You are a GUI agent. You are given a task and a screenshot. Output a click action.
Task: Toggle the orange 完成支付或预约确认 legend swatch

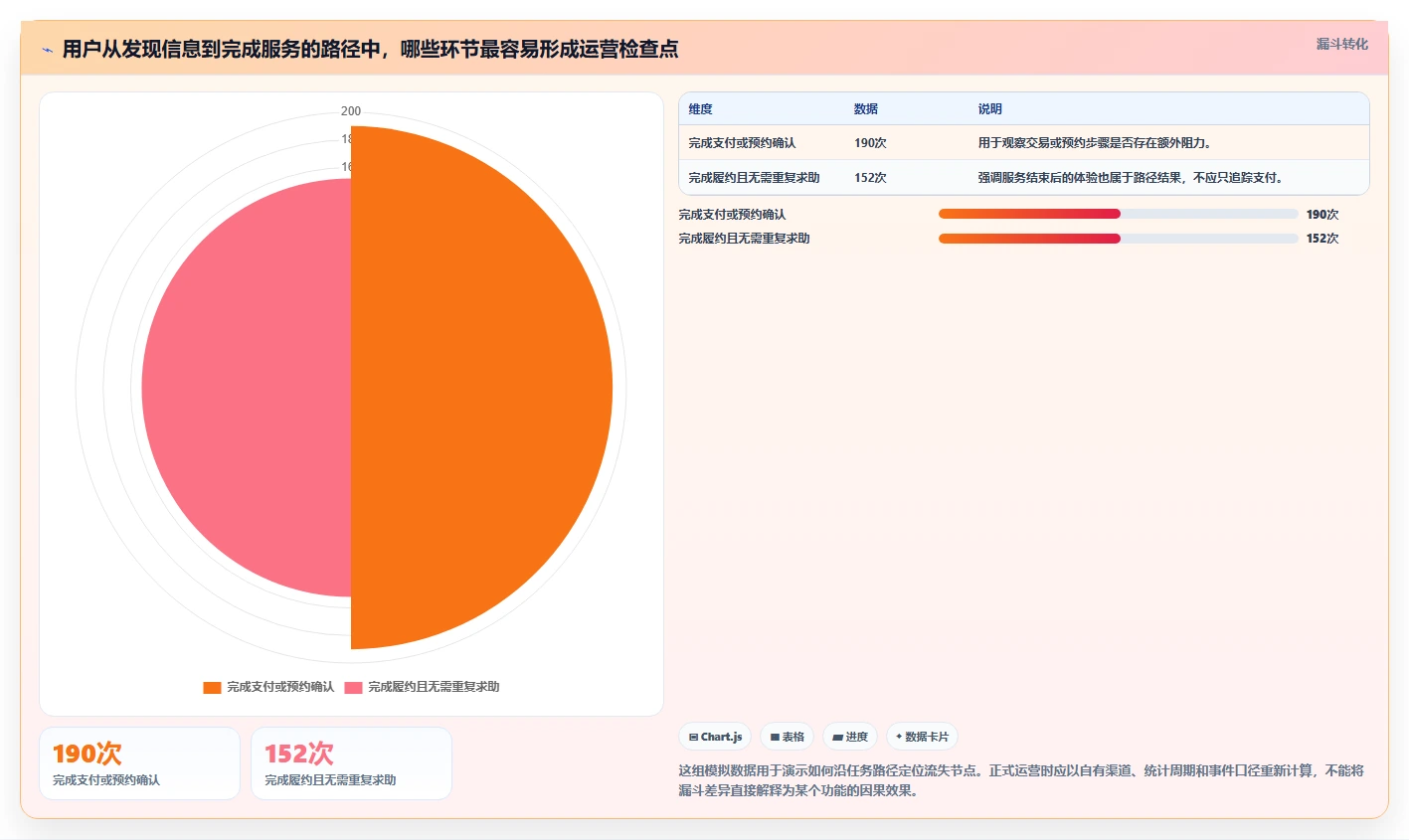click(x=212, y=687)
